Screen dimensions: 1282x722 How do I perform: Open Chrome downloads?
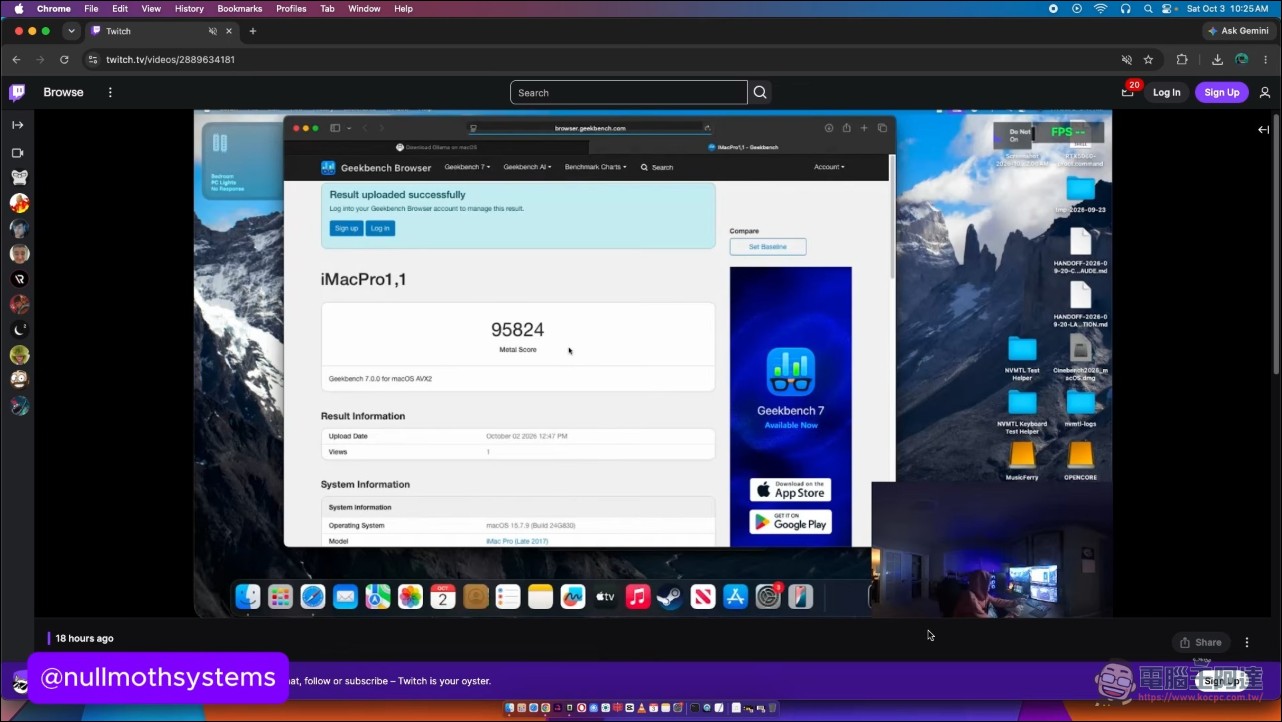click(1218, 60)
